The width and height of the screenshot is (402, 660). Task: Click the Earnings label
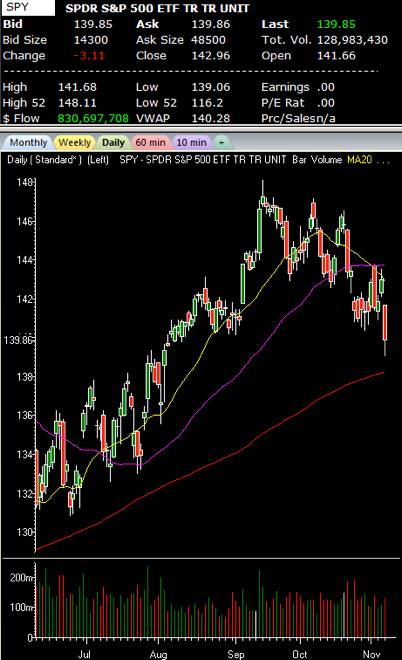click(285, 87)
